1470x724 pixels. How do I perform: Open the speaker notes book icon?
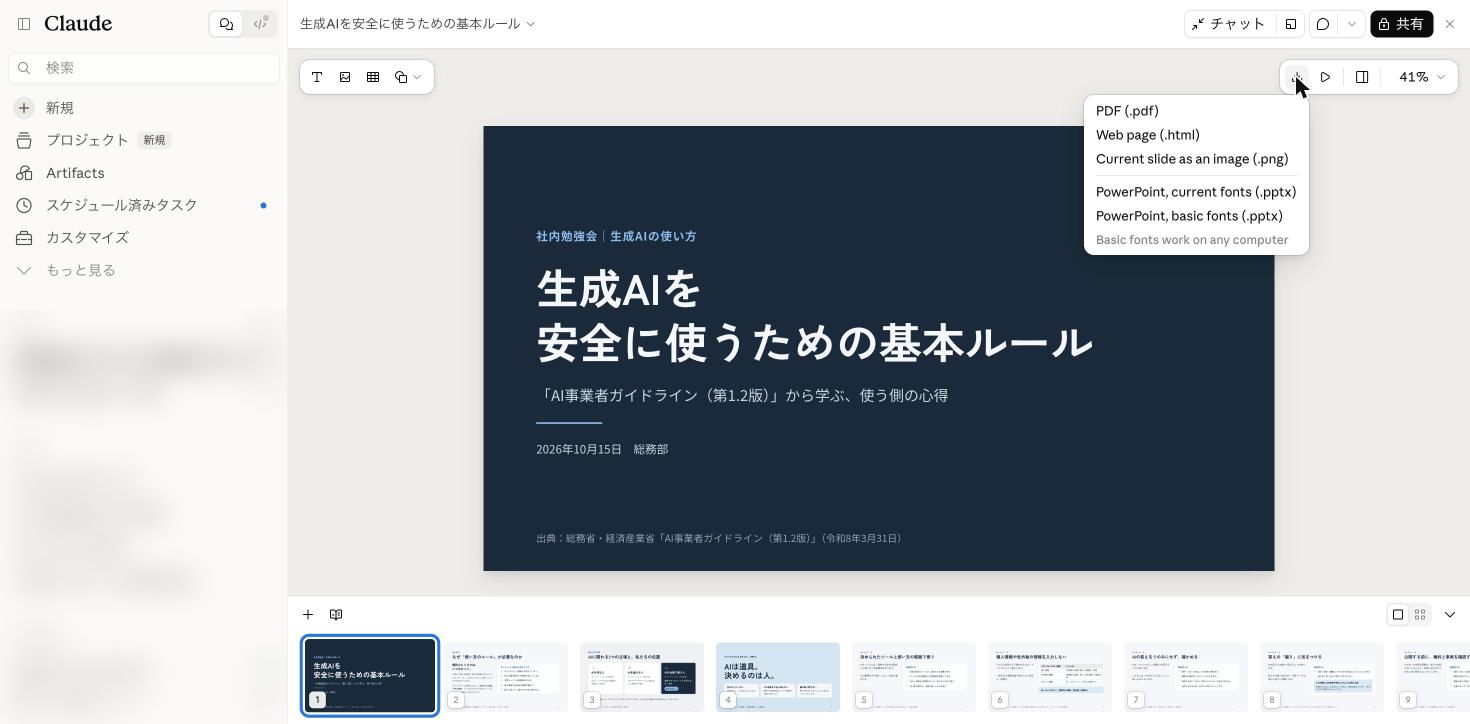(336, 615)
